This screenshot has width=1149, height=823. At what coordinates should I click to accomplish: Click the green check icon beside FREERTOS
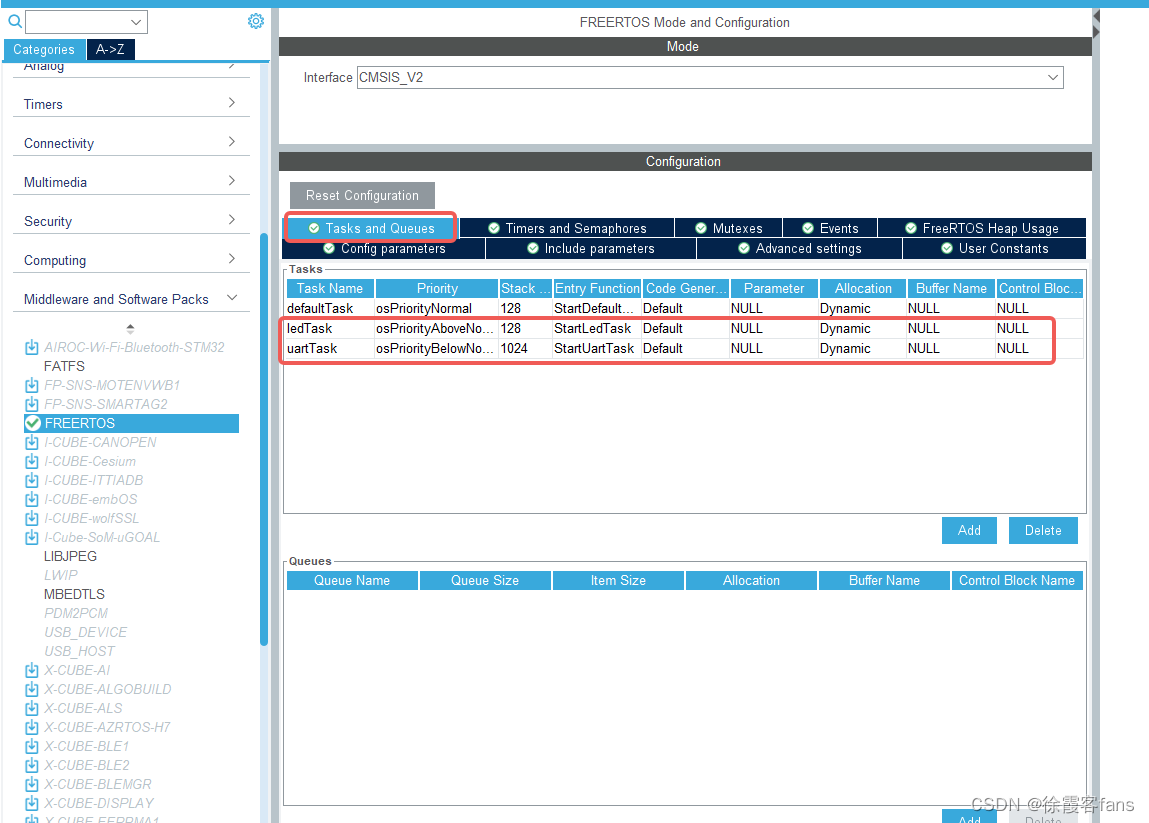(x=33, y=424)
